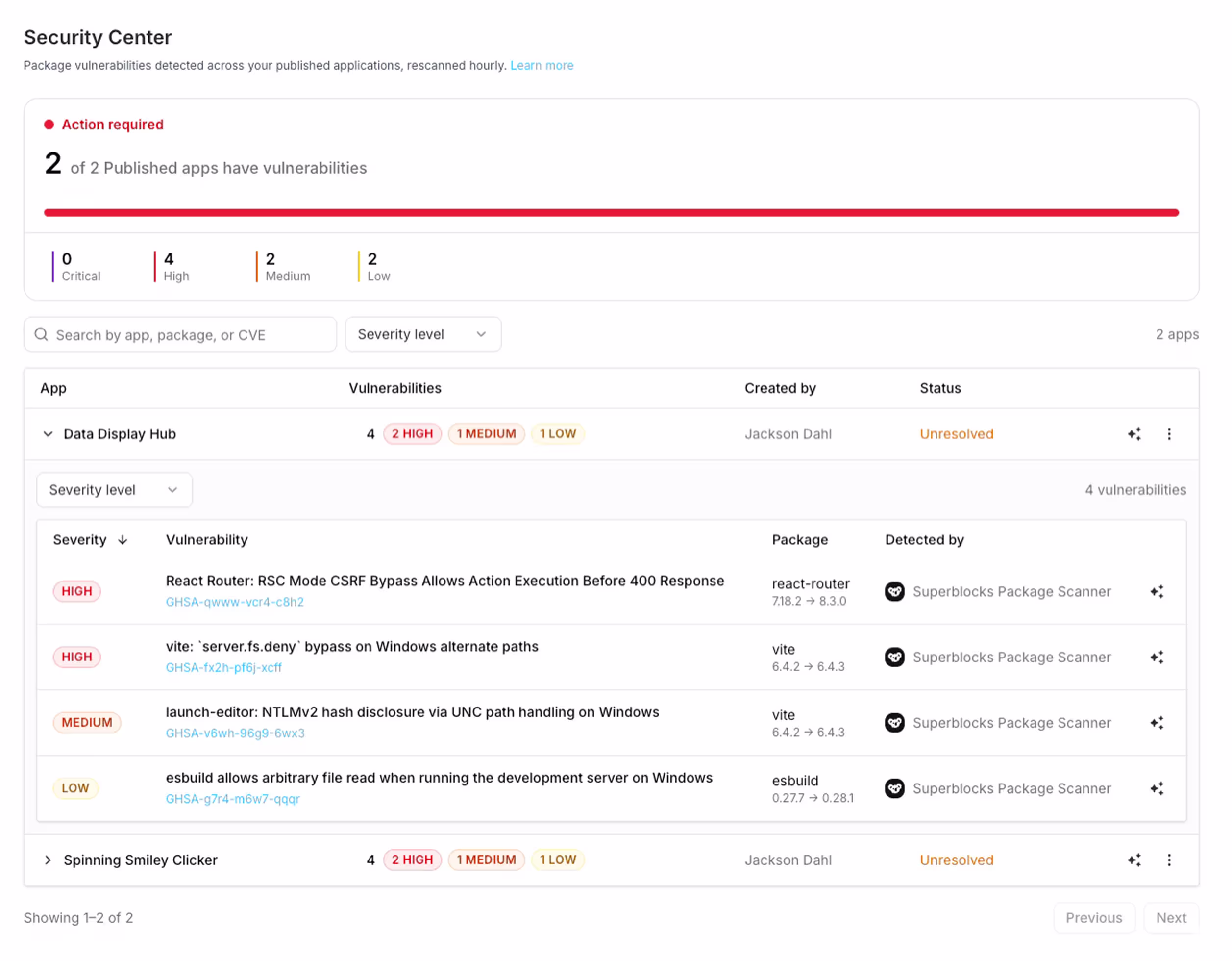The width and height of the screenshot is (1232, 961).
Task: Open advisory GHSA-qwww-vcr4-c8h2
Action: [235, 602]
